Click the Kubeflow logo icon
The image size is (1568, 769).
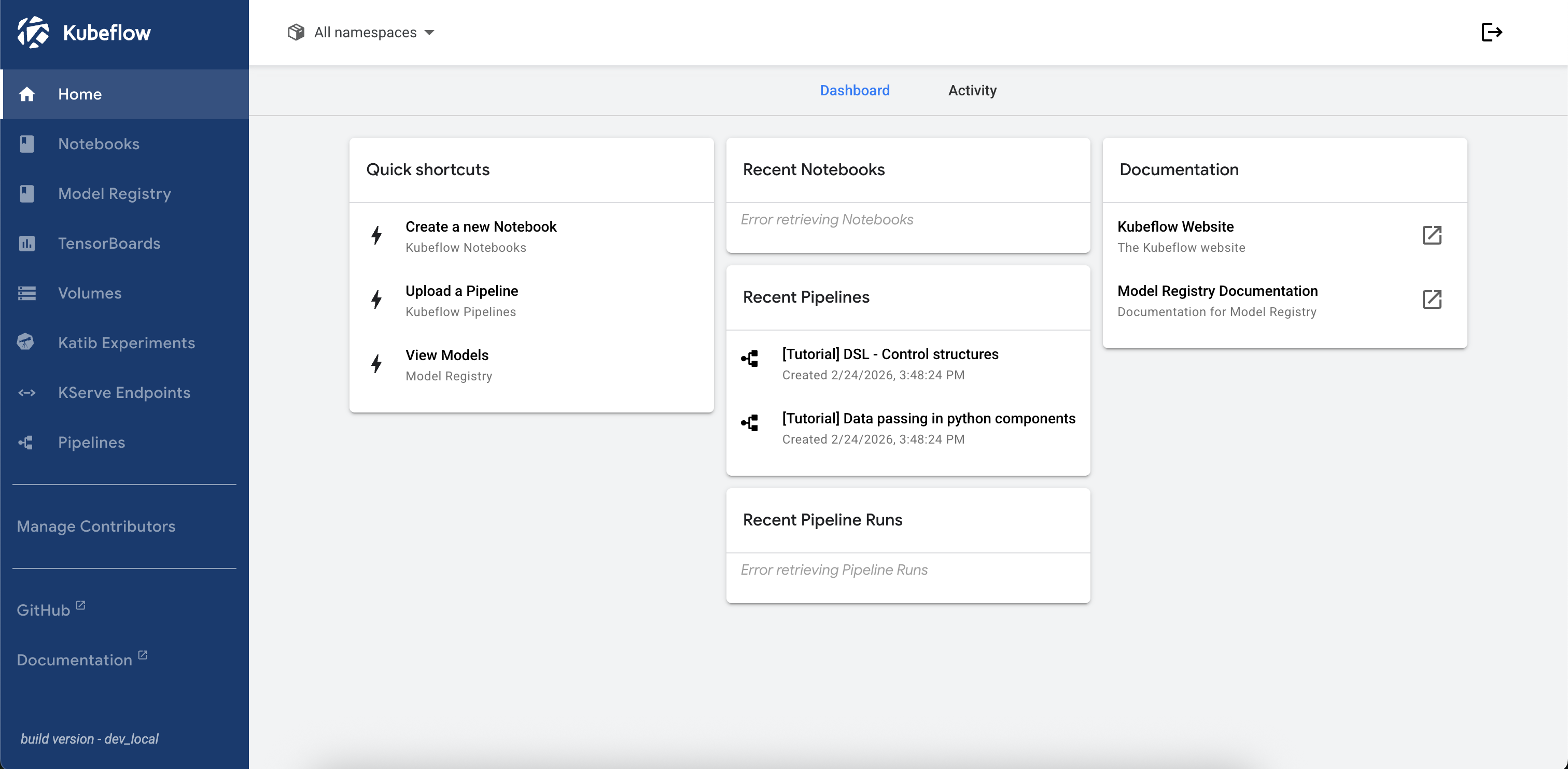point(33,32)
